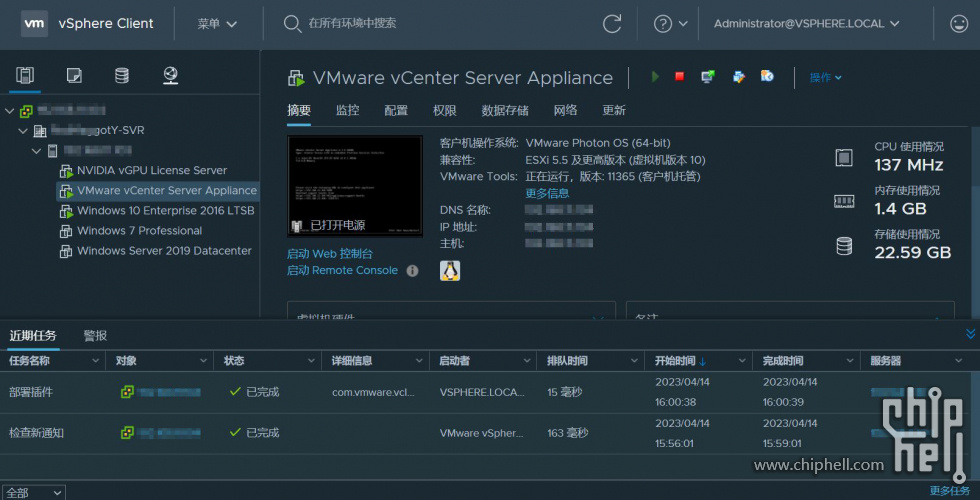The height and width of the screenshot is (500, 980).
Task: Click the 启动 Remote Console link
Action: click(342, 271)
